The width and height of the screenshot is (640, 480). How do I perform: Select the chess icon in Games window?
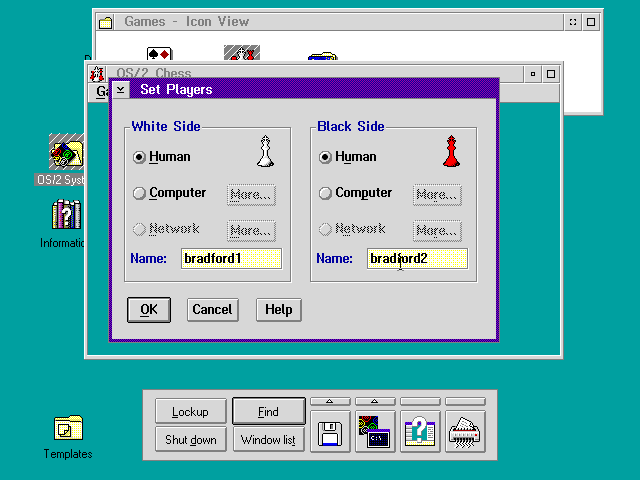pyautogui.click(x=242, y=53)
